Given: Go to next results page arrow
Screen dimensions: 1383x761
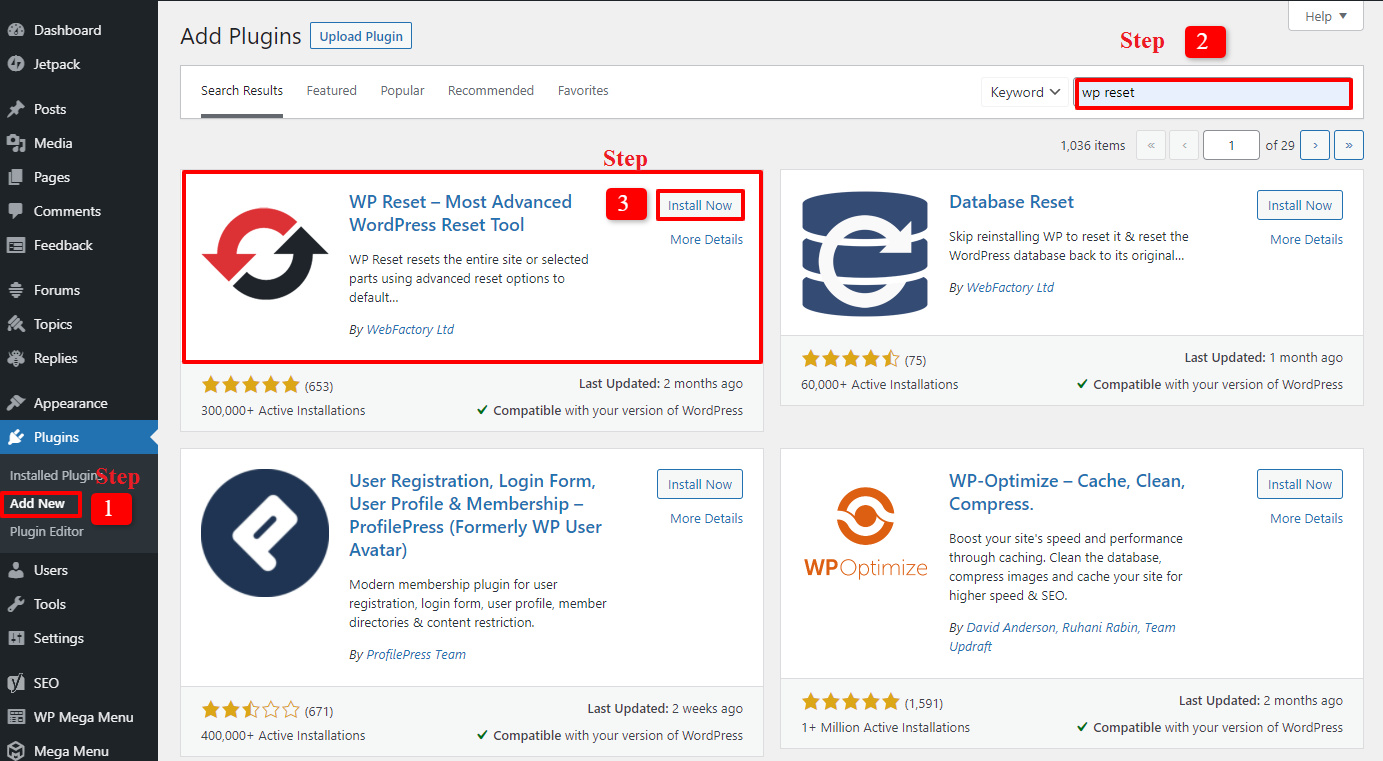Looking at the screenshot, I should tap(1315, 145).
